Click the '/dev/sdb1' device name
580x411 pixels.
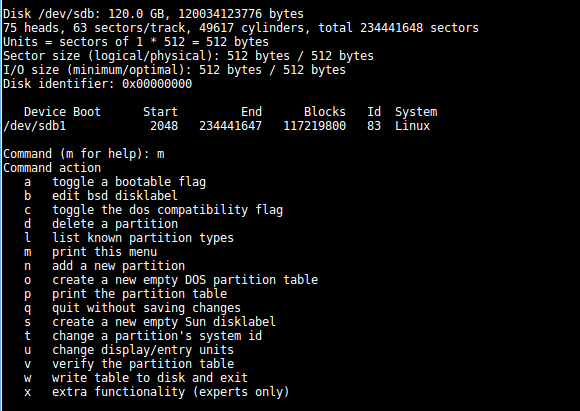coord(34,126)
